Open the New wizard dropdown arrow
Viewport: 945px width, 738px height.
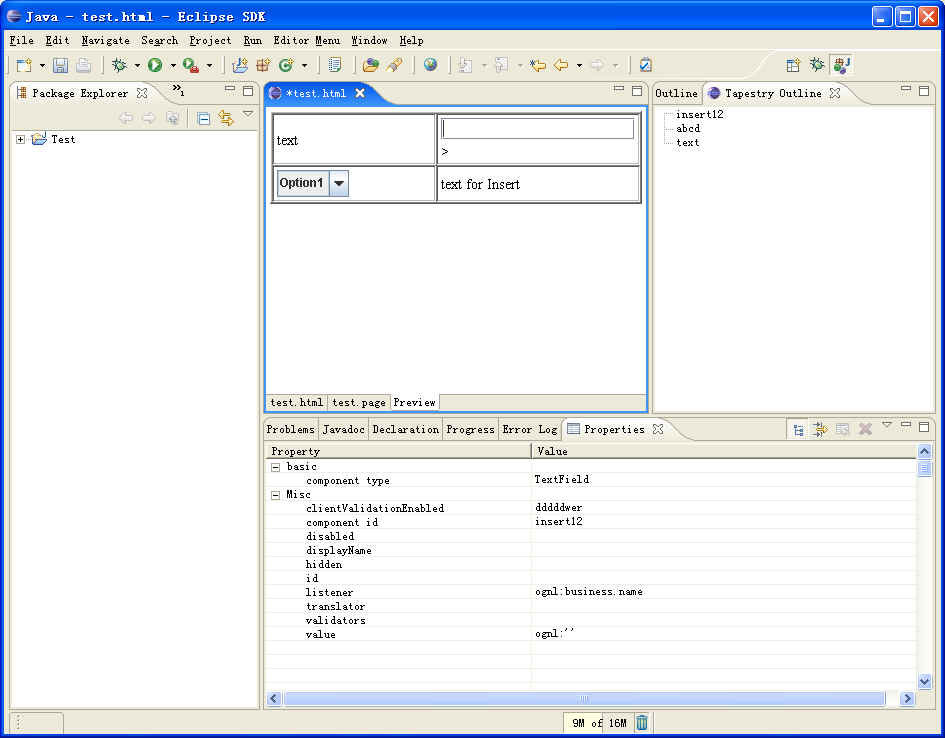point(42,65)
